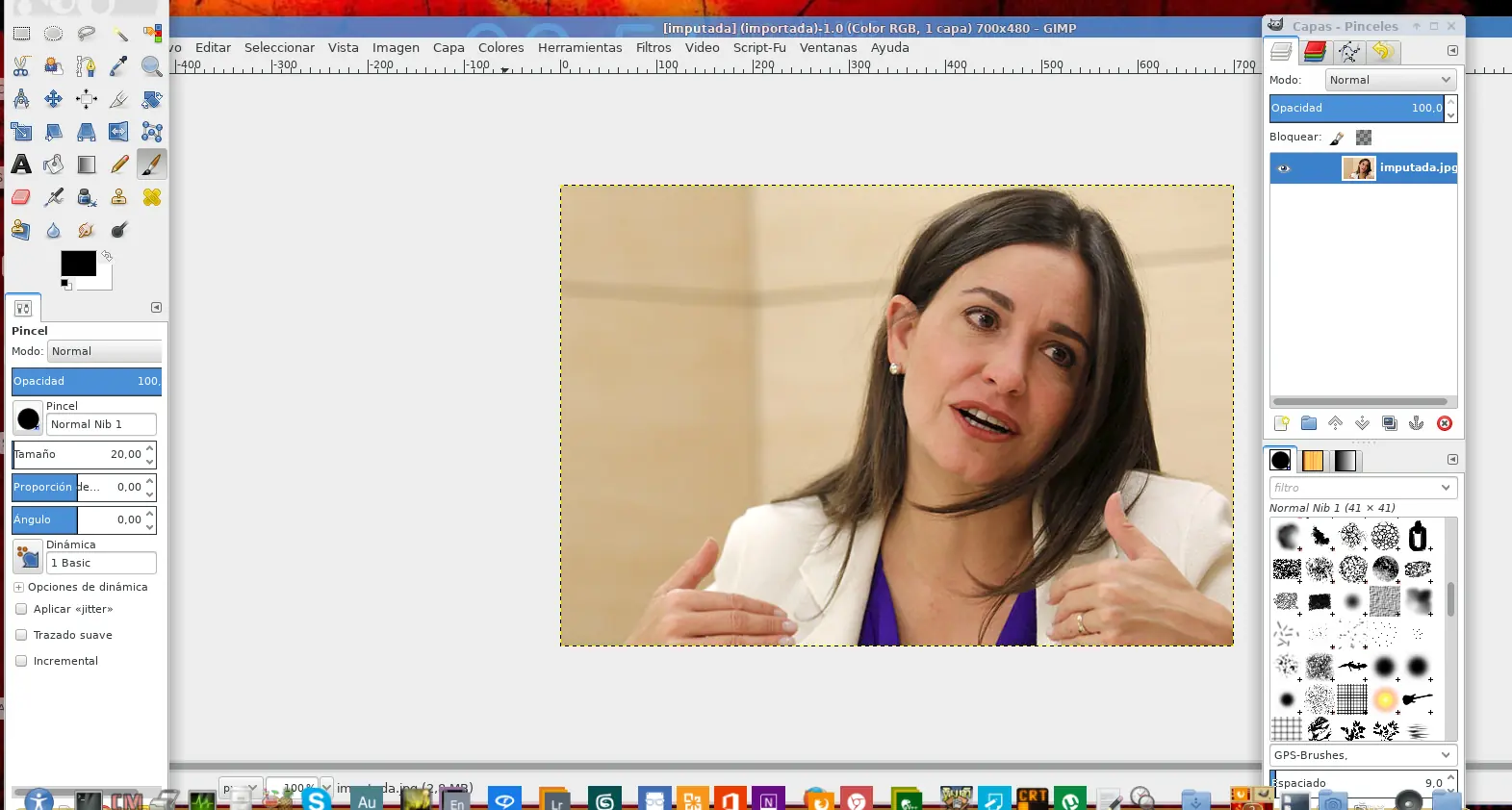This screenshot has height=810, width=1512.
Task: Select the Scale tool
Action: pyautogui.click(x=21, y=132)
